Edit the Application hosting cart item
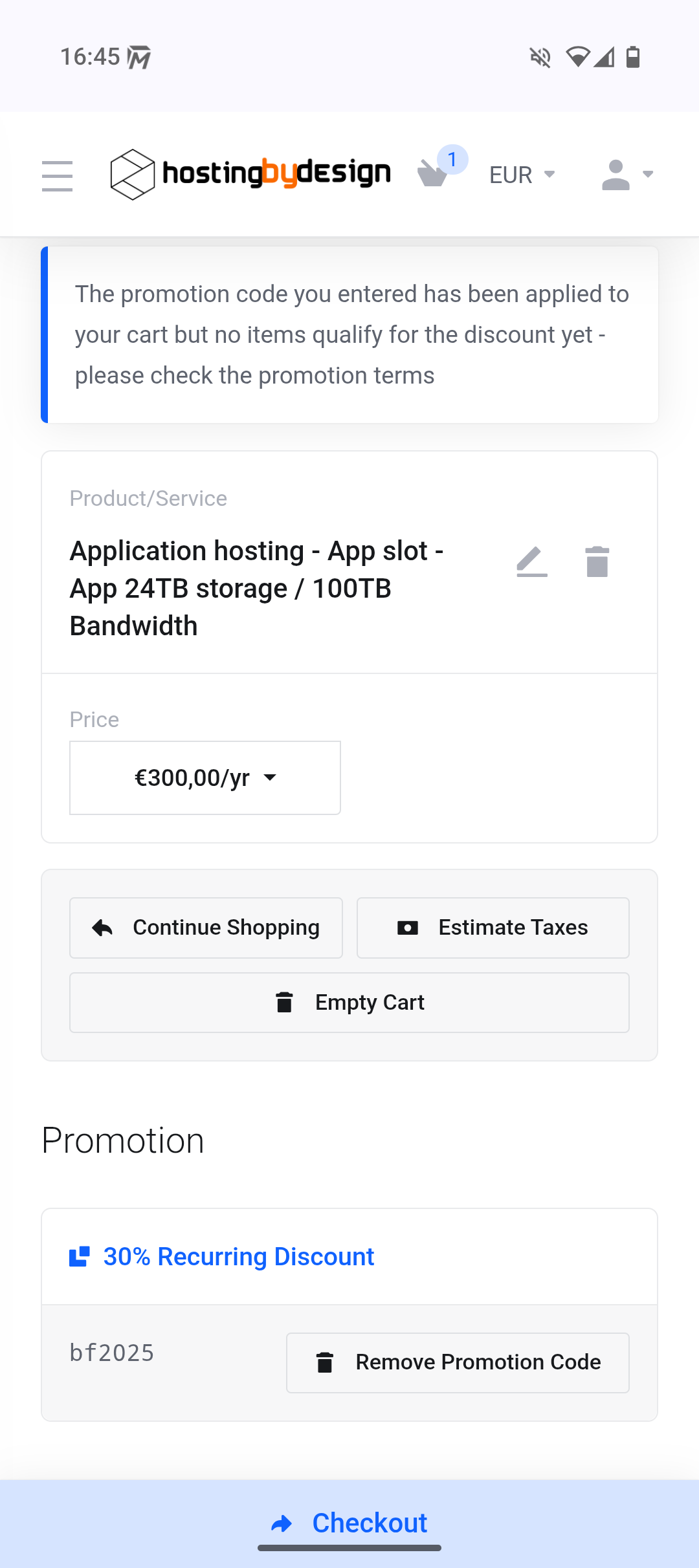 click(532, 561)
